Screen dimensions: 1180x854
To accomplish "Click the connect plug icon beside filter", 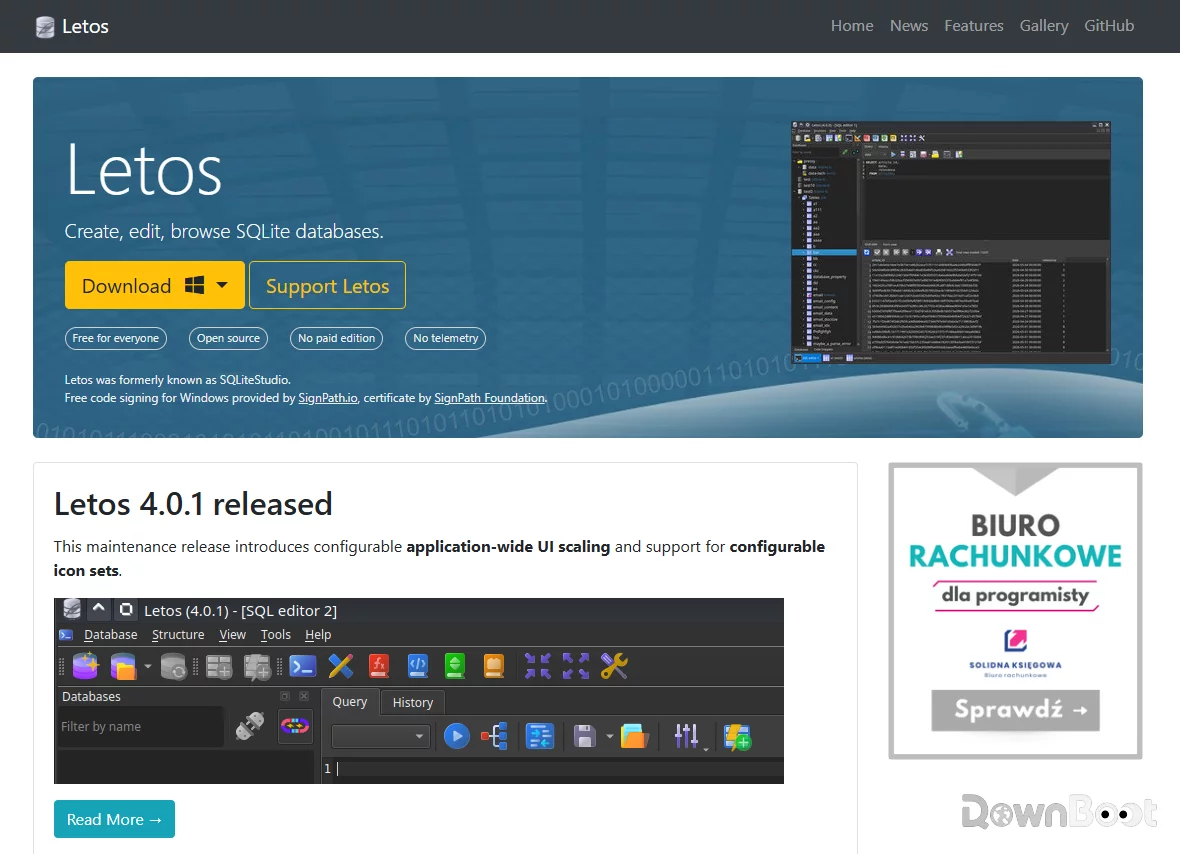I will (x=250, y=726).
